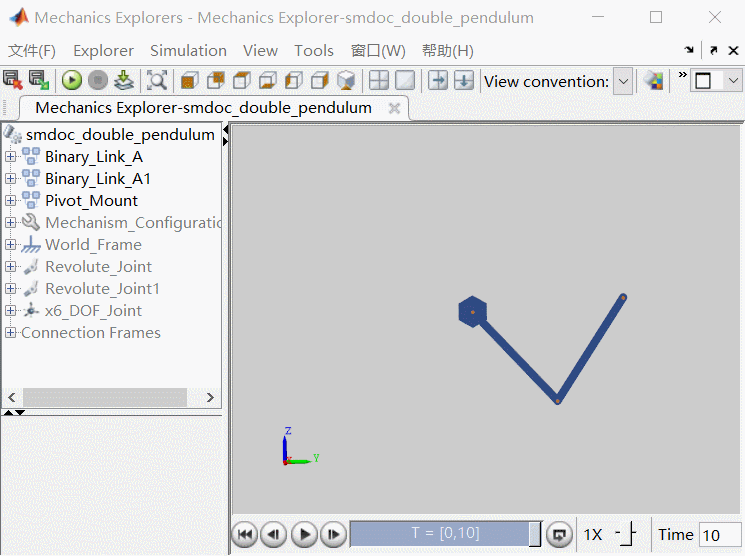This screenshot has height=556, width=745.
Task: Click the 1X playback speed control
Action: tap(592, 535)
